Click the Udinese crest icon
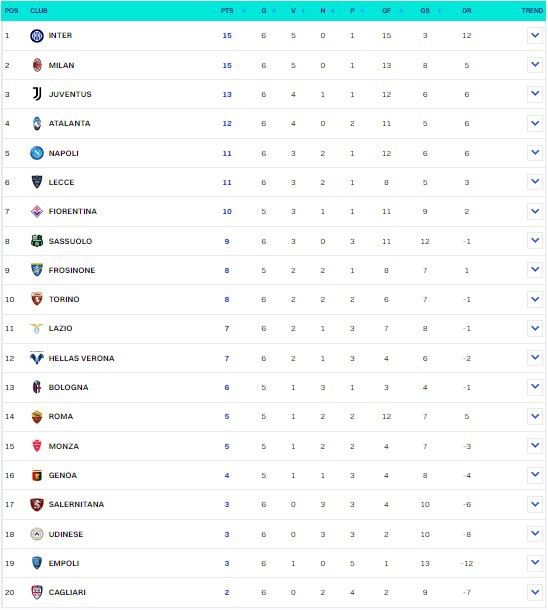 point(37,534)
